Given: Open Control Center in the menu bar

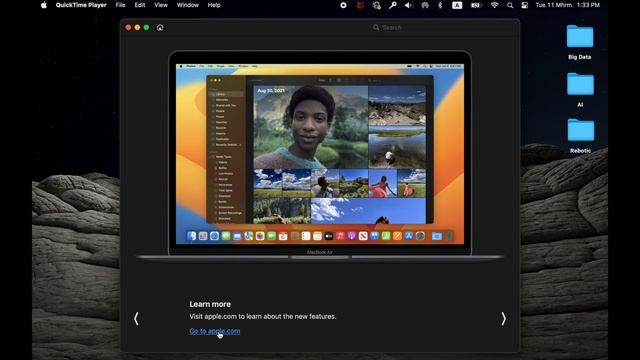Looking at the screenshot, I should 525,5.
